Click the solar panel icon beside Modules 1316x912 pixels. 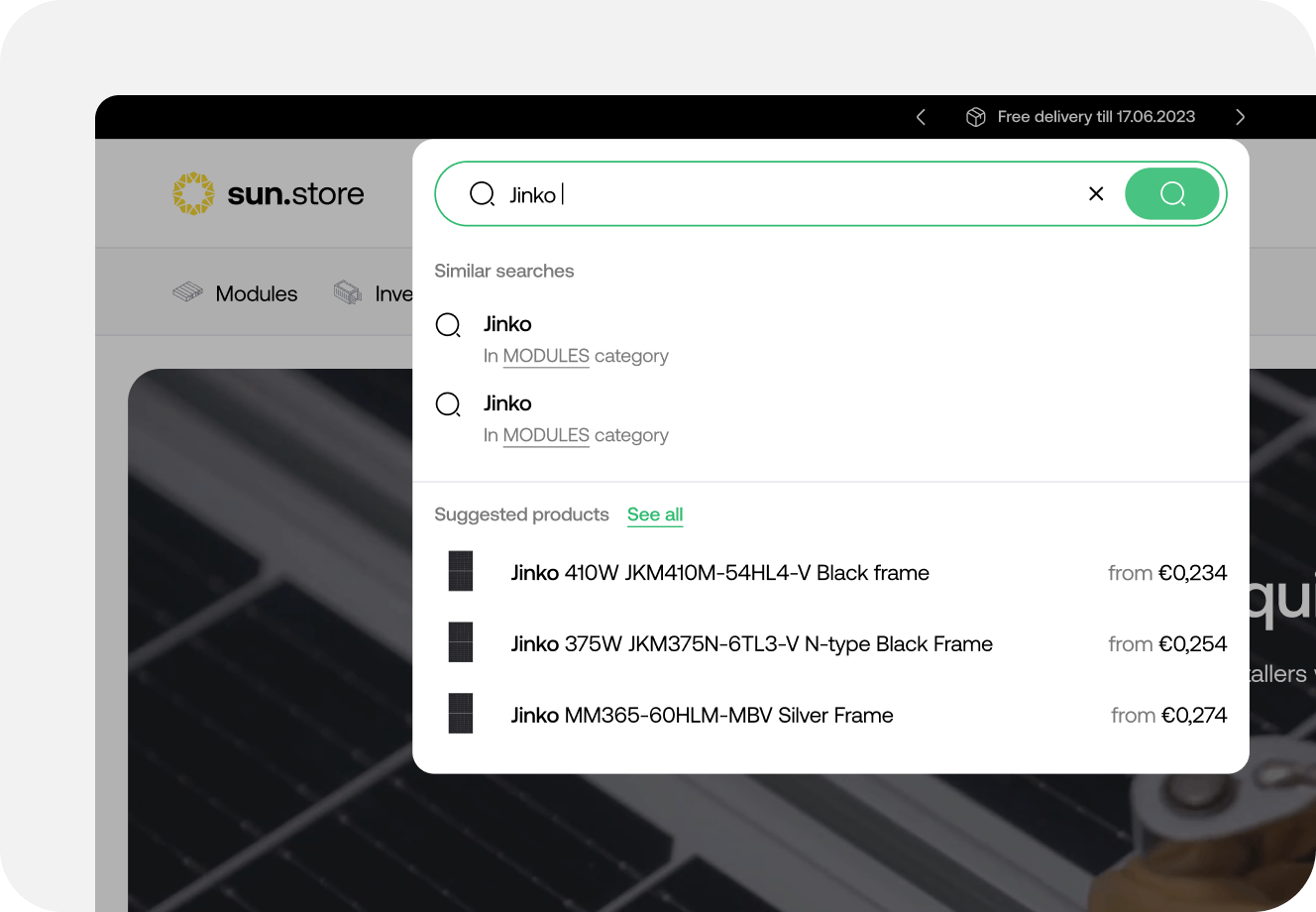point(187,292)
